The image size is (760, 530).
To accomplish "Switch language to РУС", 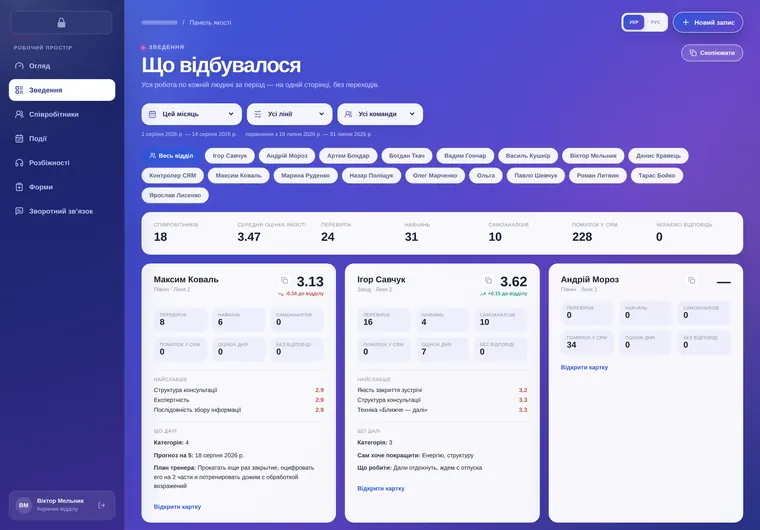I will [655, 22].
